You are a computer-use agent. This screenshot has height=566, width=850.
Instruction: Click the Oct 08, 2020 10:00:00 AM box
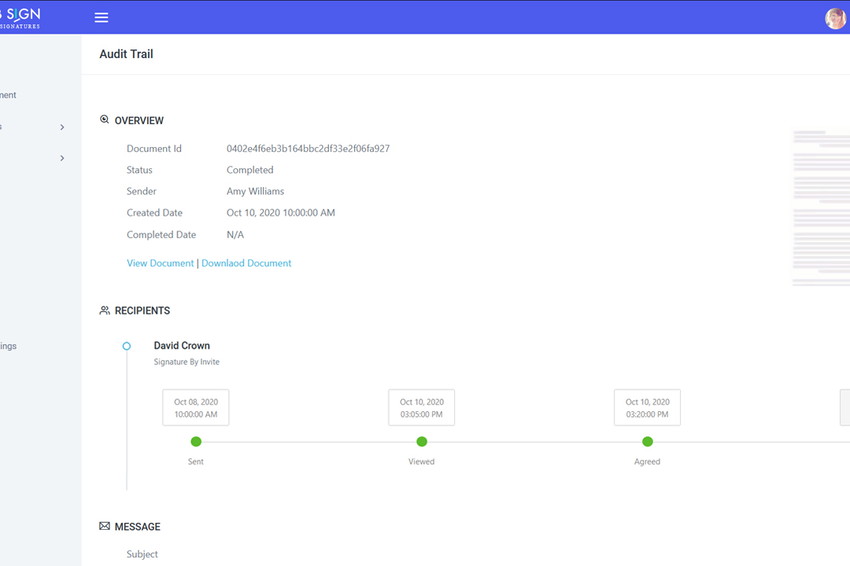point(196,408)
